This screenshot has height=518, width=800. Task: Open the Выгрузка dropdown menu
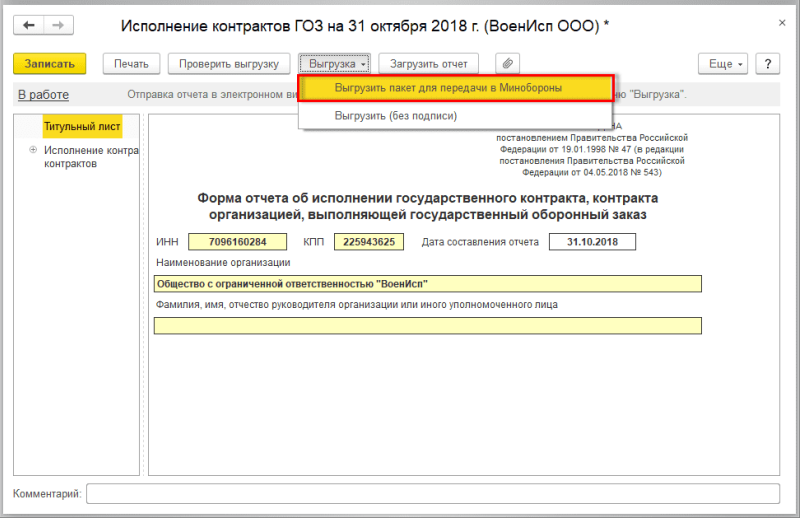(x=335, y=64)
